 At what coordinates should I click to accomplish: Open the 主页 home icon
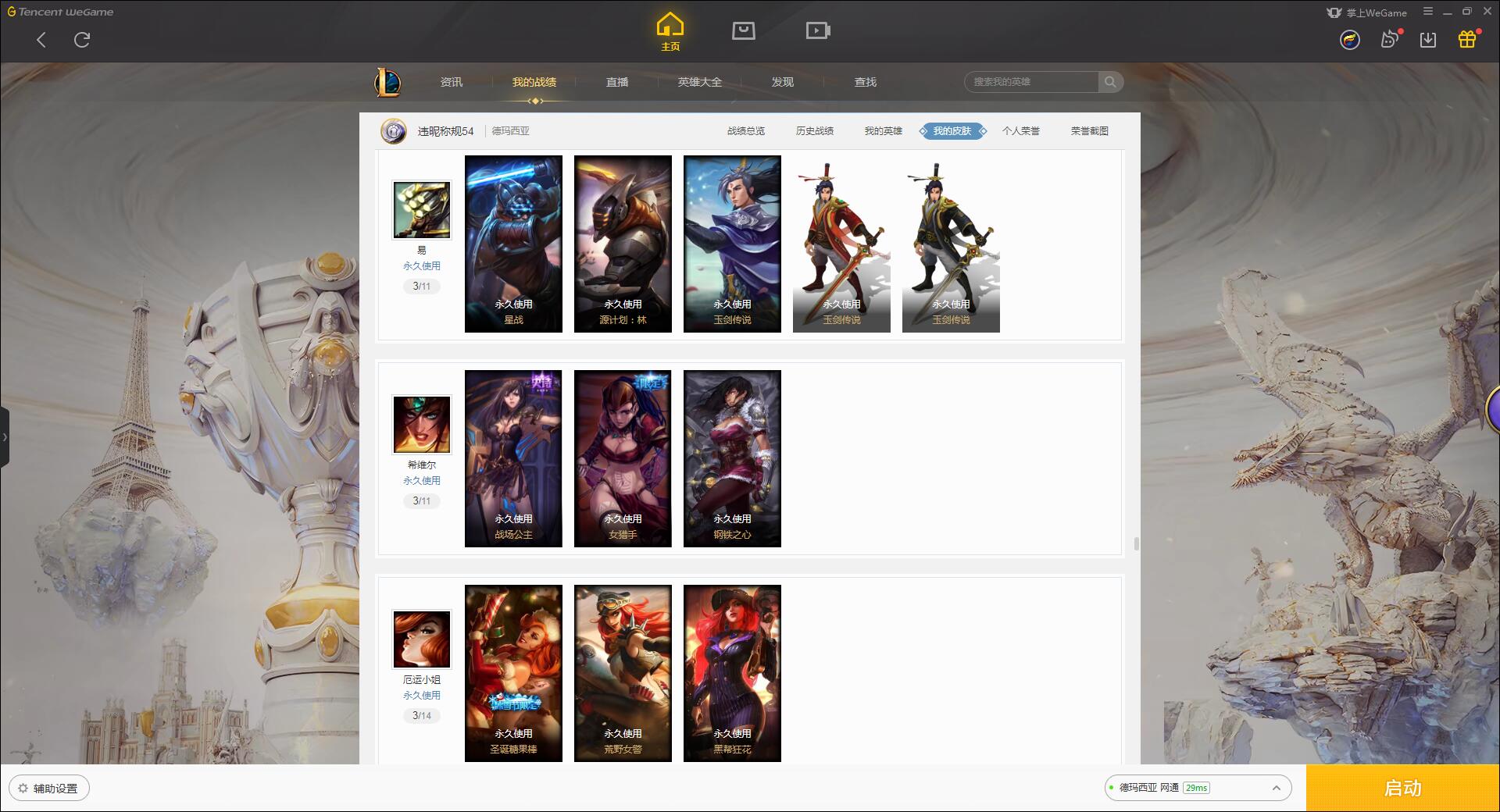point(670,32)
